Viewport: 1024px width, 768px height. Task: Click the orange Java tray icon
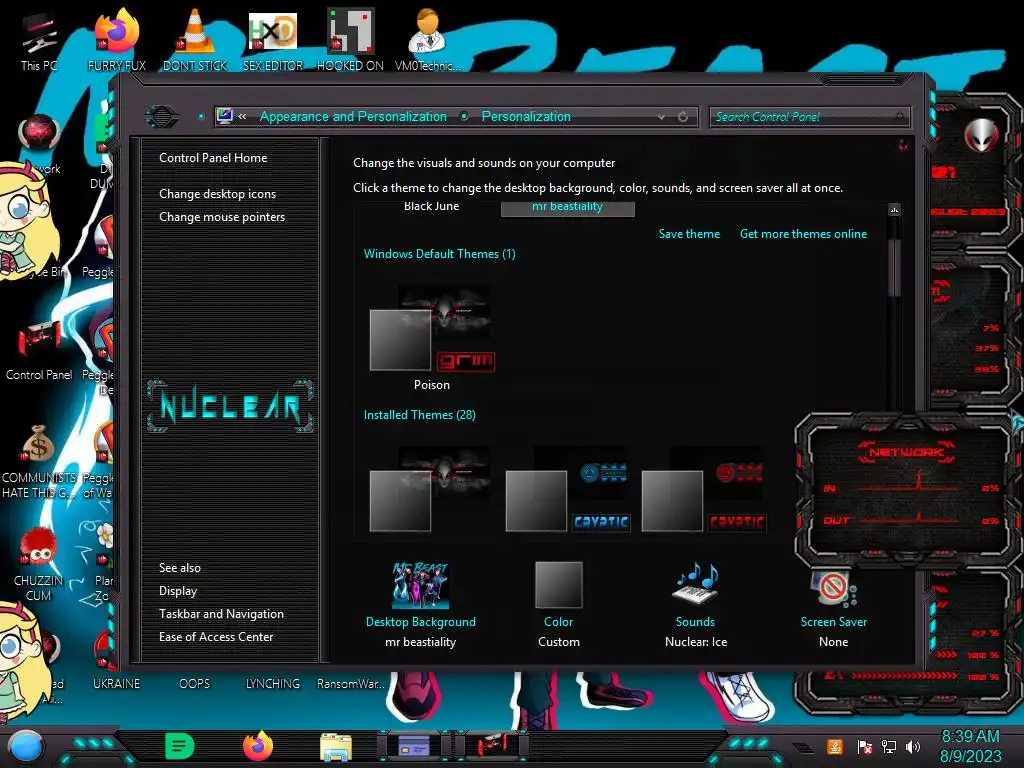point(835,746)
